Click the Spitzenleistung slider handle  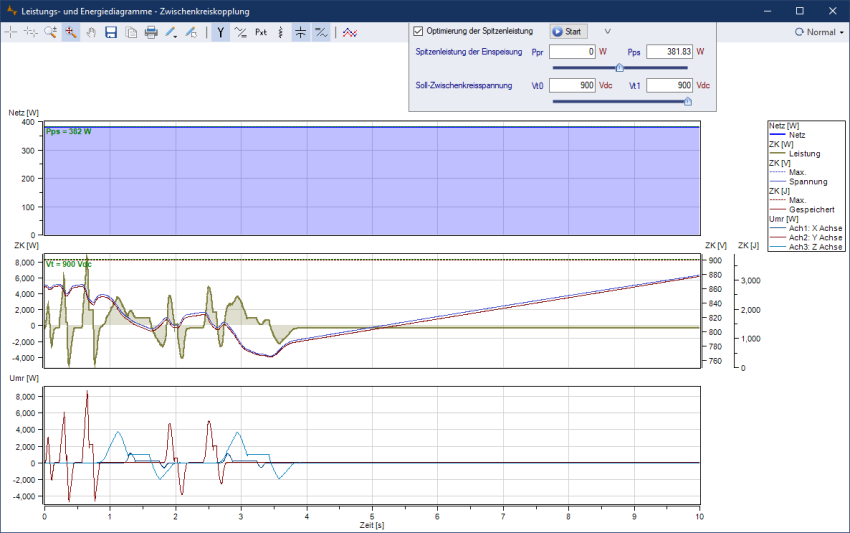(619, 68)
